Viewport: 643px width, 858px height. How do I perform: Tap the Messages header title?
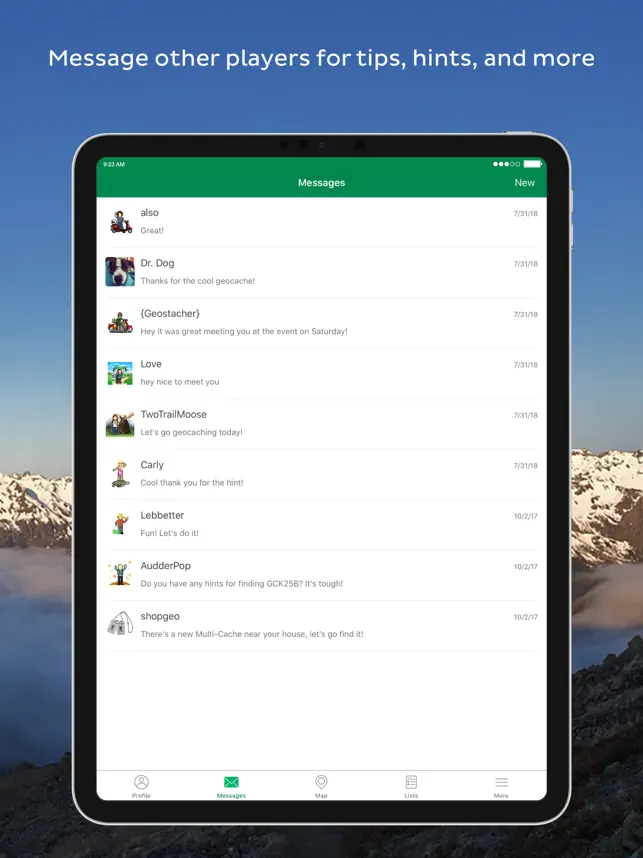(x=321, y=183)
